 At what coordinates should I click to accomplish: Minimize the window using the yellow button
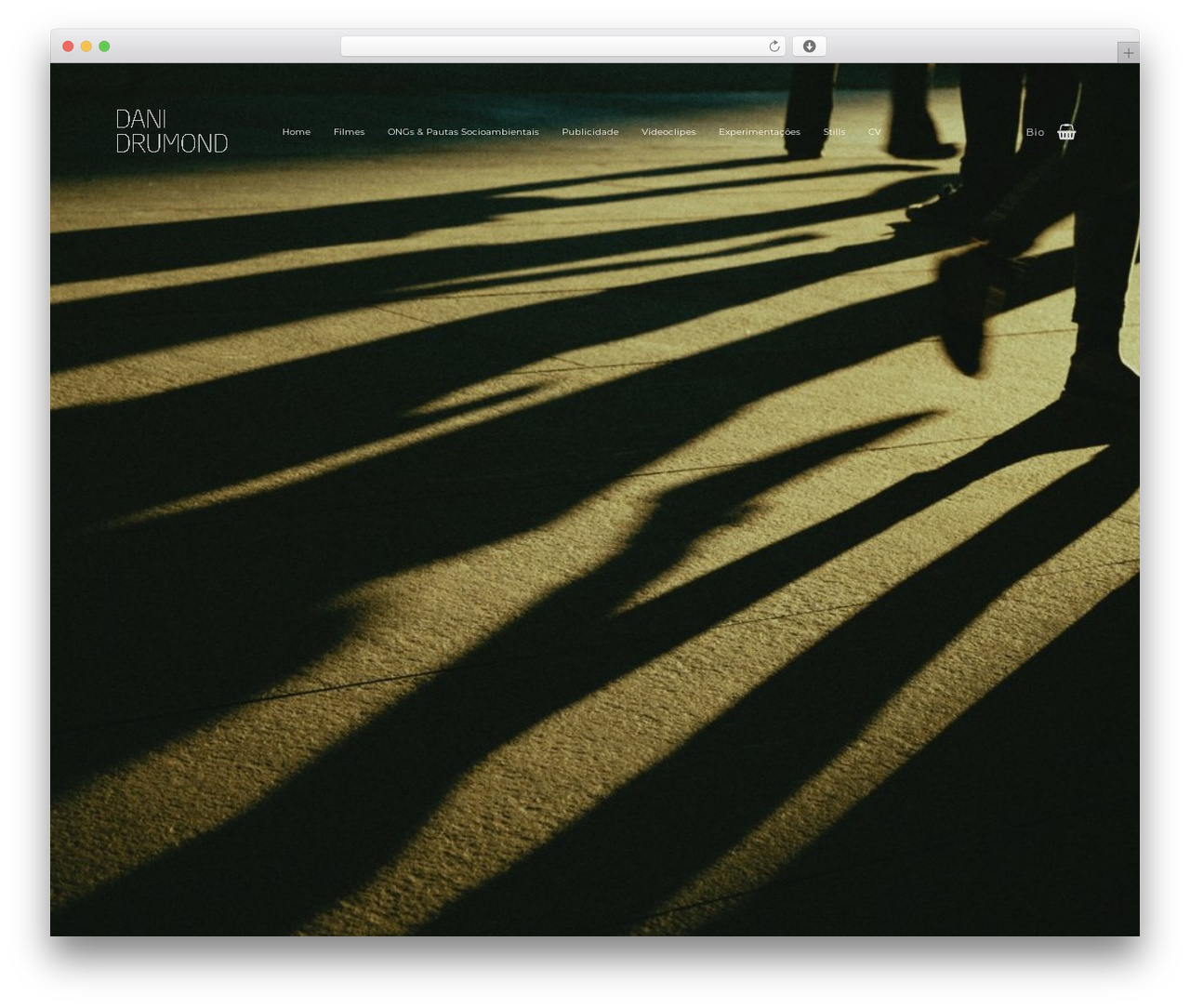[86, 46]
